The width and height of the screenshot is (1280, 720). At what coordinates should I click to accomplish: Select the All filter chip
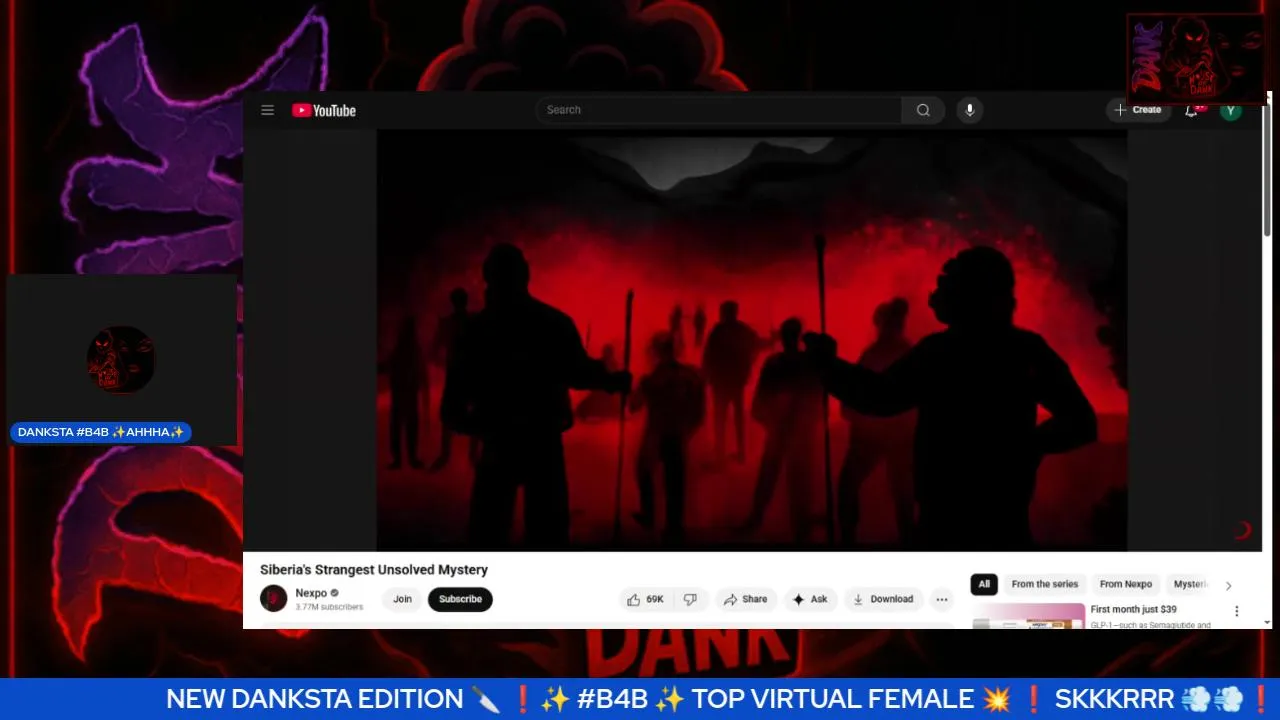pos(984,584)
